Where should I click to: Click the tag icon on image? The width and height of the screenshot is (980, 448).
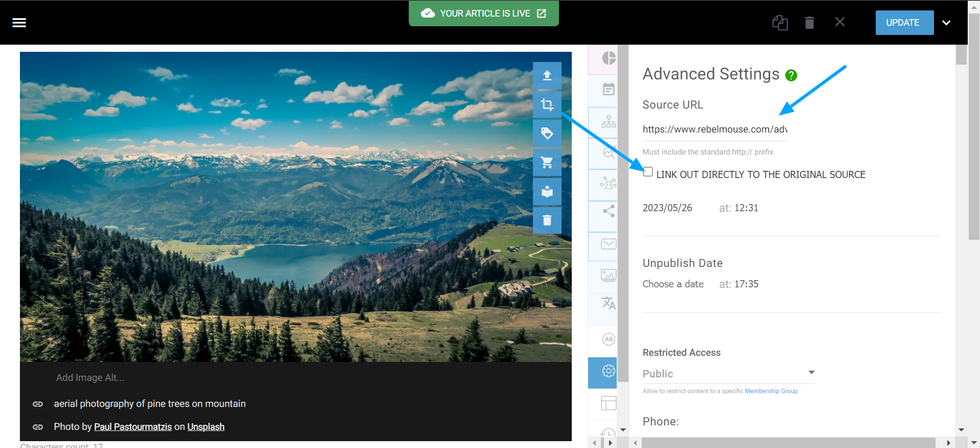(547, 134)
